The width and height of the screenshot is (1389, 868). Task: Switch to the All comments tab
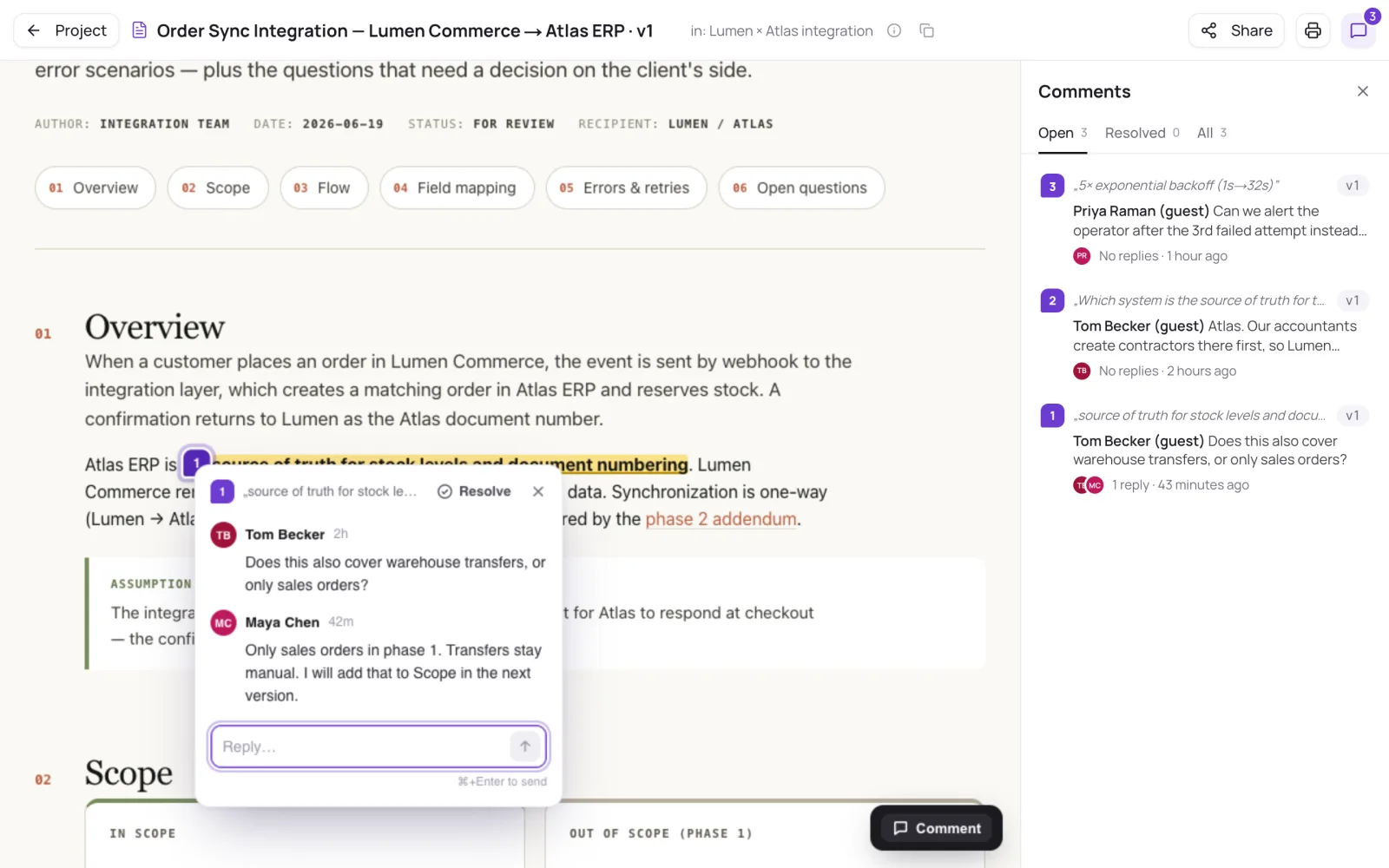coord(1211,133)
